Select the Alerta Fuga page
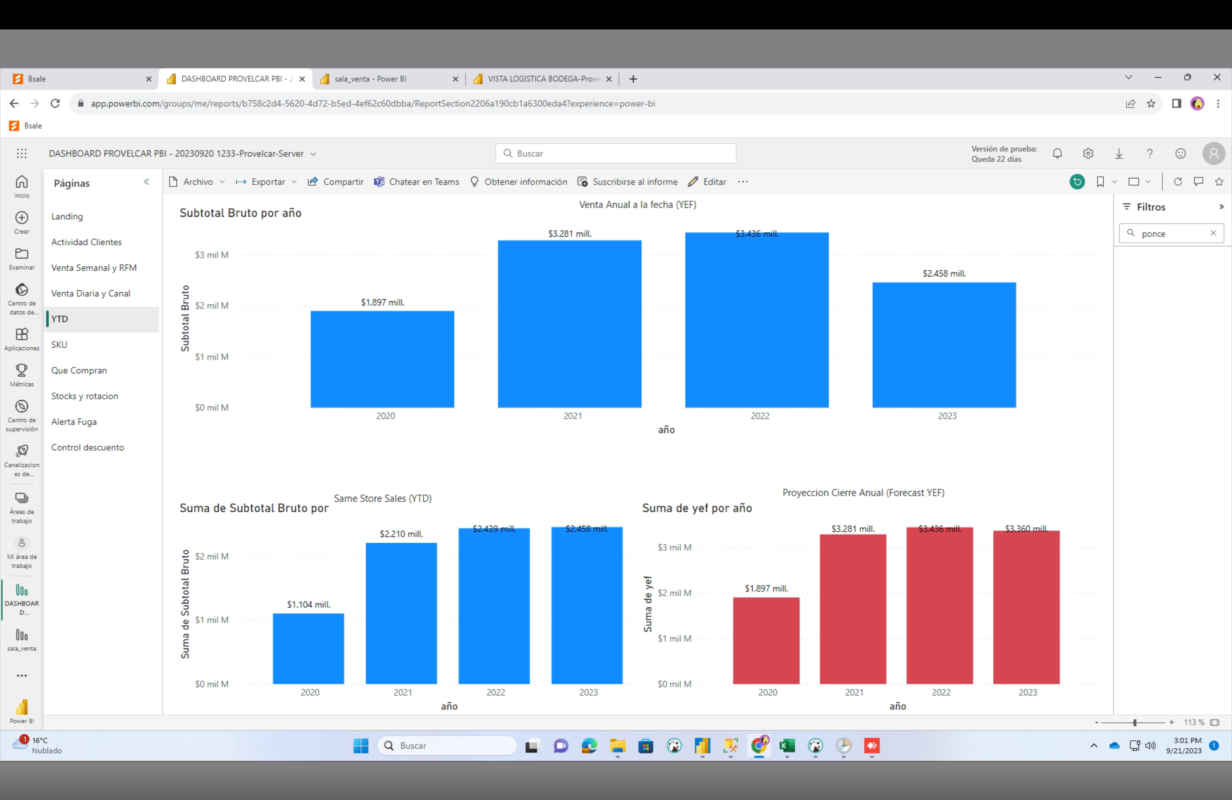 [74, 422]
